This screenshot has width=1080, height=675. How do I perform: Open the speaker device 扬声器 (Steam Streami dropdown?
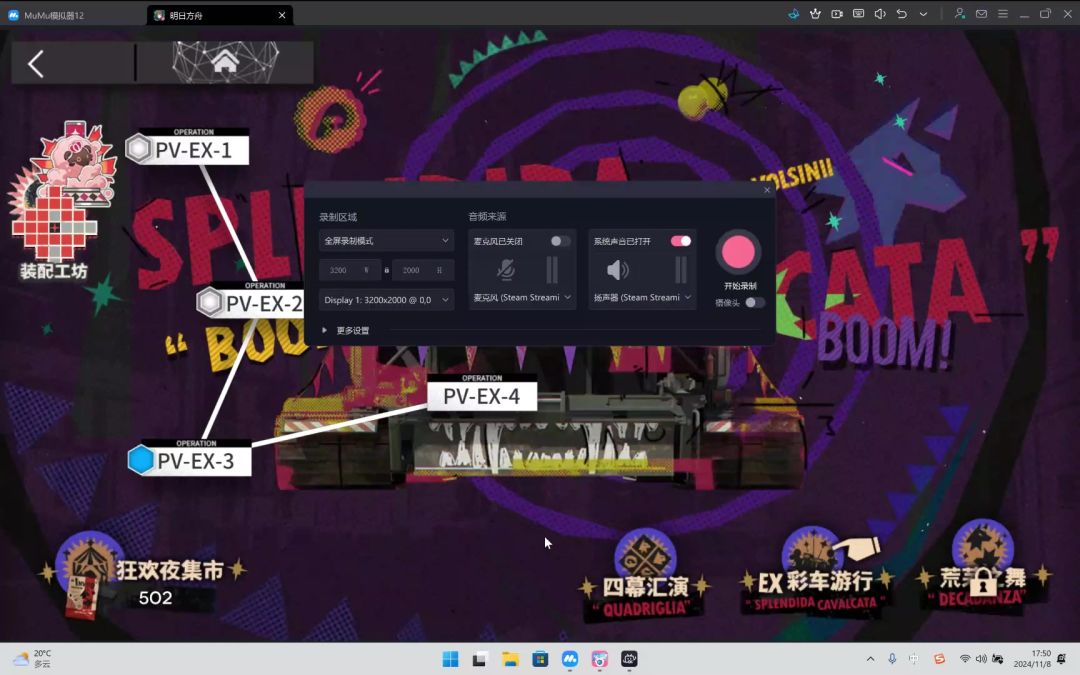tap(642, 298)
